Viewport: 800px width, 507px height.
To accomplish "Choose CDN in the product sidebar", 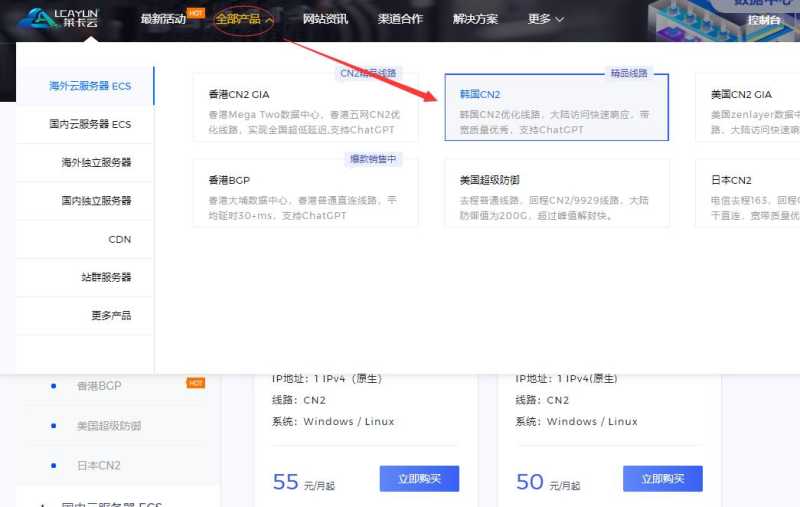I will (85, 239).
